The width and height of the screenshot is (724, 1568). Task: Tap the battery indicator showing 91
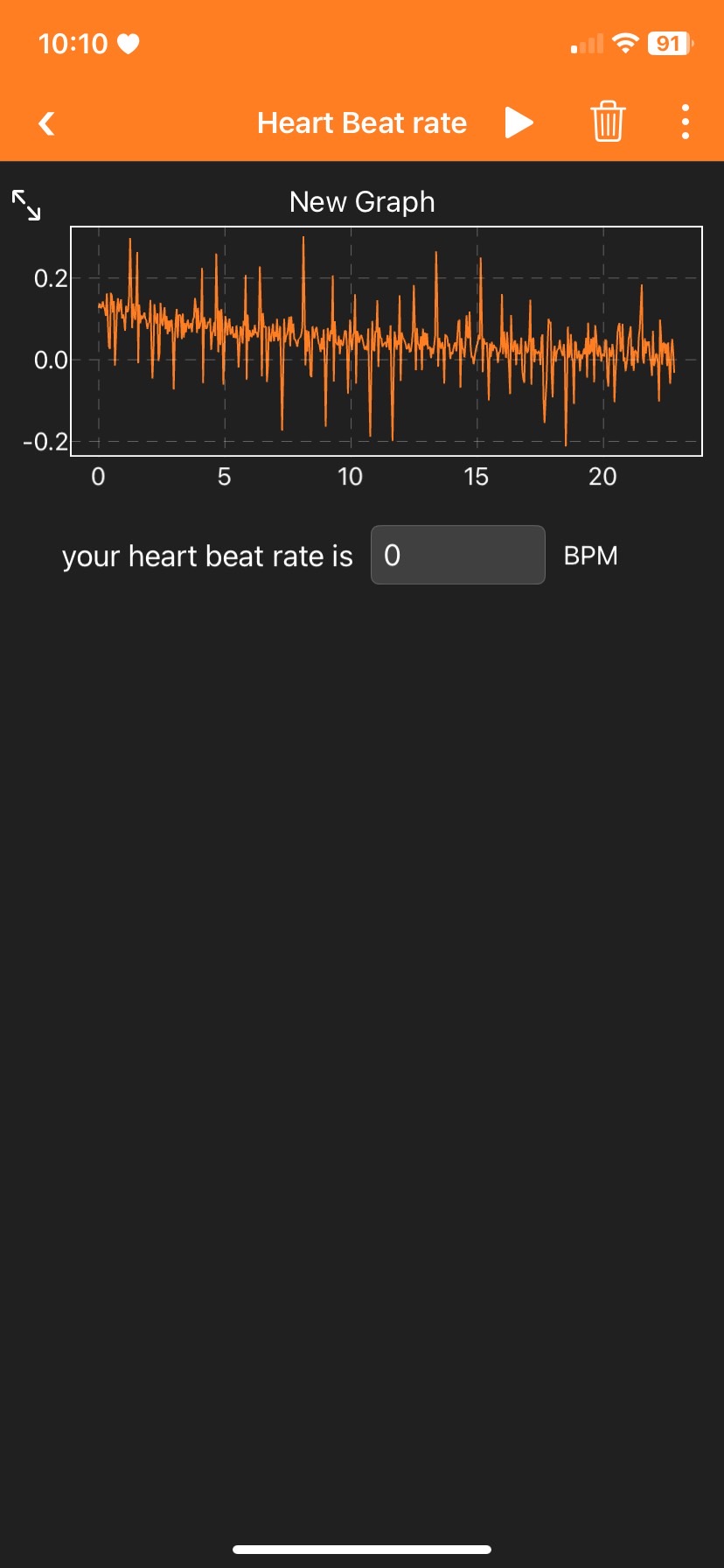pyautogui.click(x=670, y=44)
